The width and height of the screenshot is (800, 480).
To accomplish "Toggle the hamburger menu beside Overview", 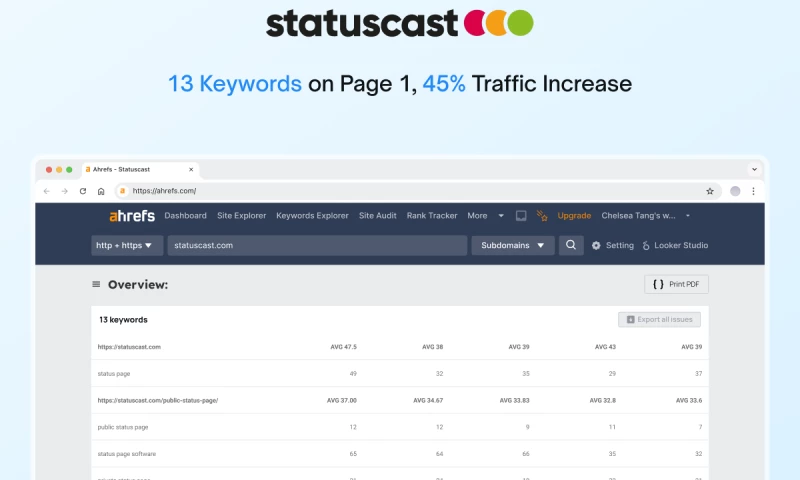I will (x=96, y=284).
